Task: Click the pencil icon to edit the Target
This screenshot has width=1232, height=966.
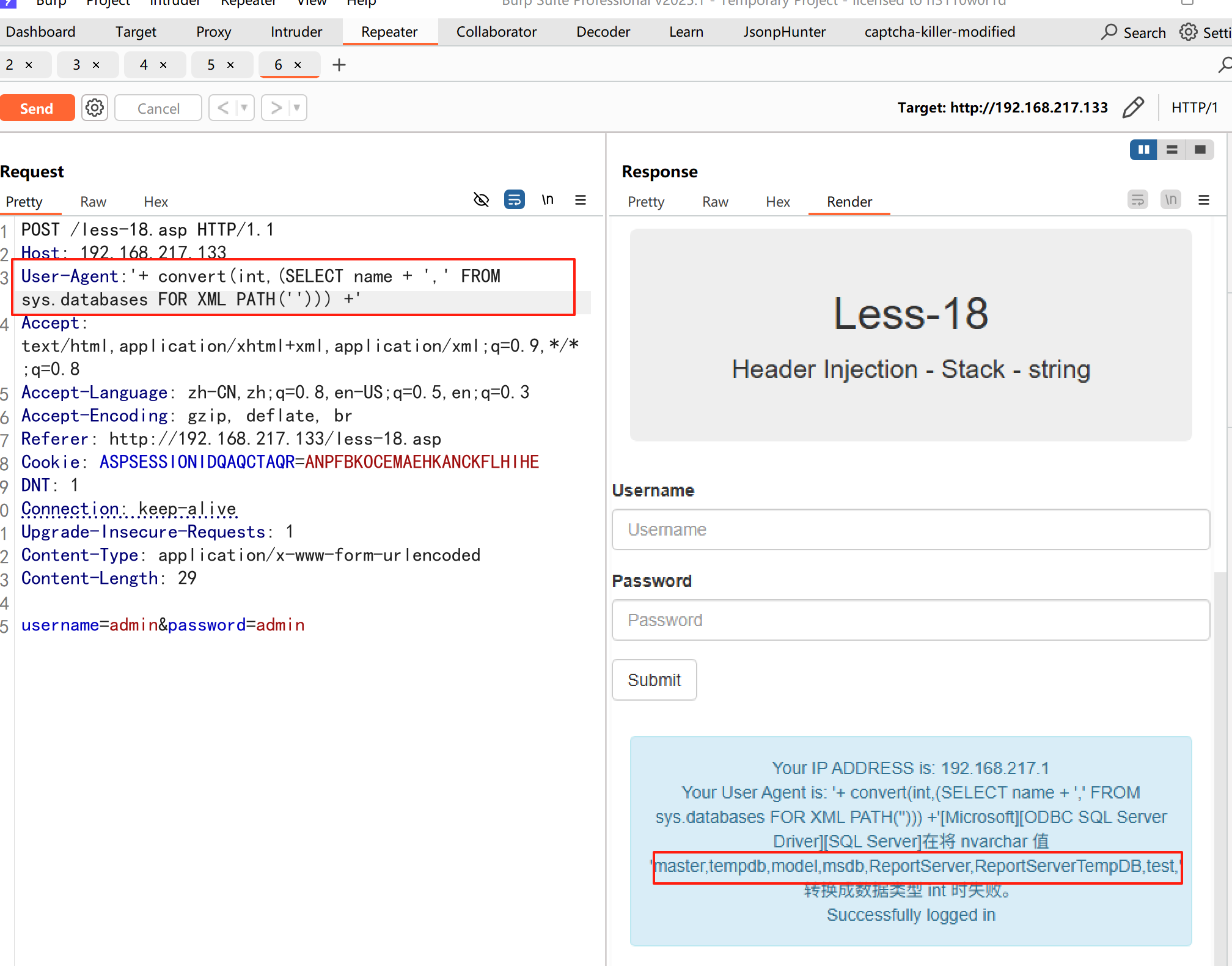Action: point(1133,107)
